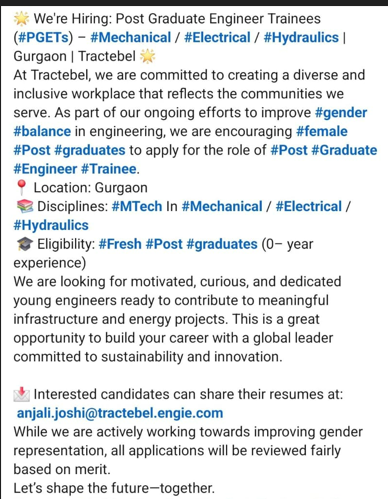Open the anjali.joshi@tractebel.engie.com email link
Image resolution: width=388 pixels, height=499 pixels.
pos(120,413)
